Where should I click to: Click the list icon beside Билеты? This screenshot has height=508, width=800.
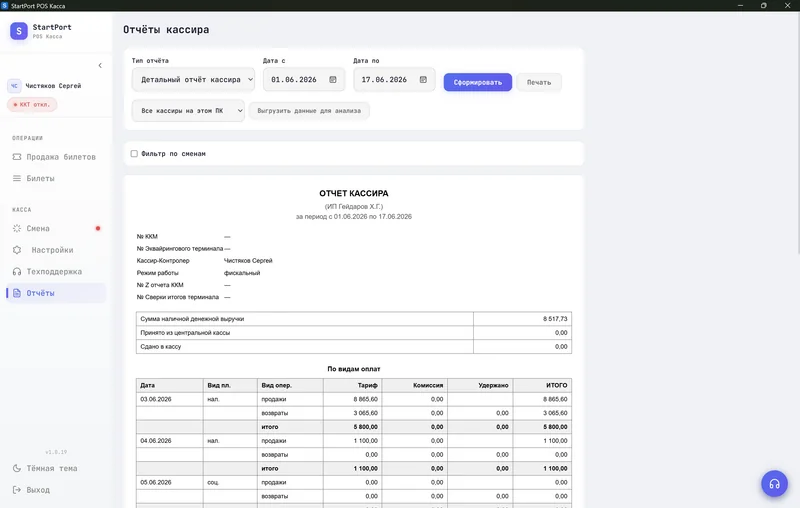17,179
